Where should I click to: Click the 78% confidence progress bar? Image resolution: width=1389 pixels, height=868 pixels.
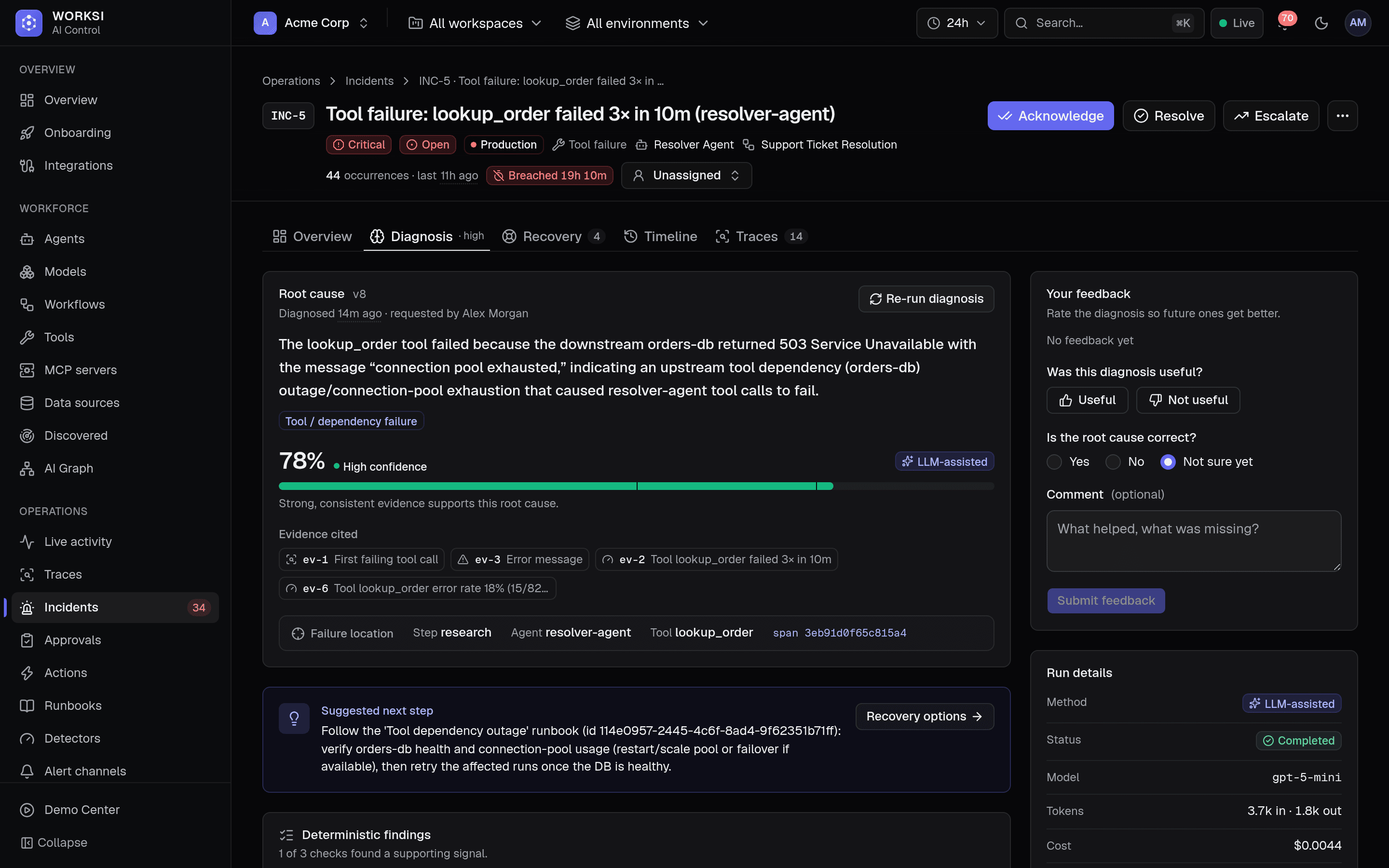pyautogui.click(x=636, y=486)
